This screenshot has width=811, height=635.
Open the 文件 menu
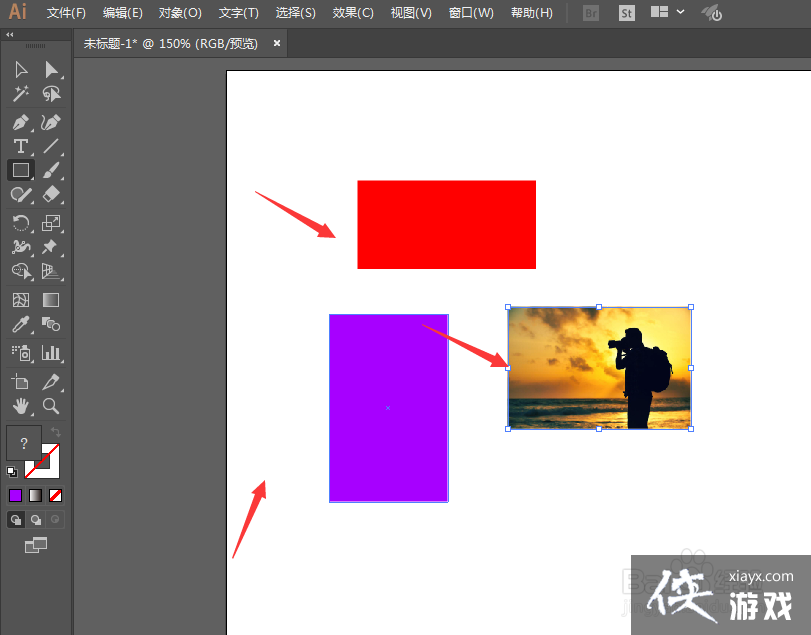click(x=65, y=13)
